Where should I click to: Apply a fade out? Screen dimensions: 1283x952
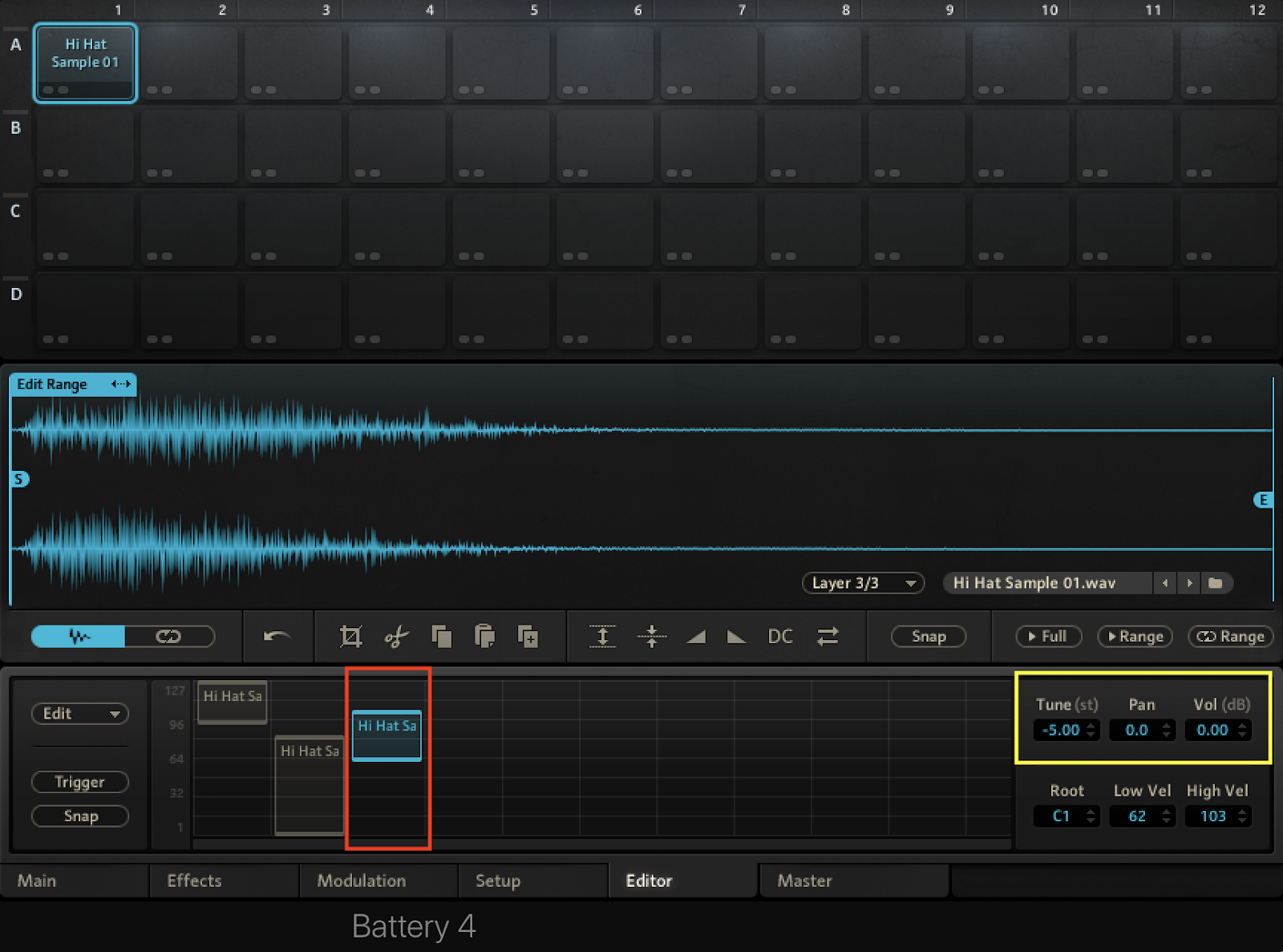tap(736, 637)
